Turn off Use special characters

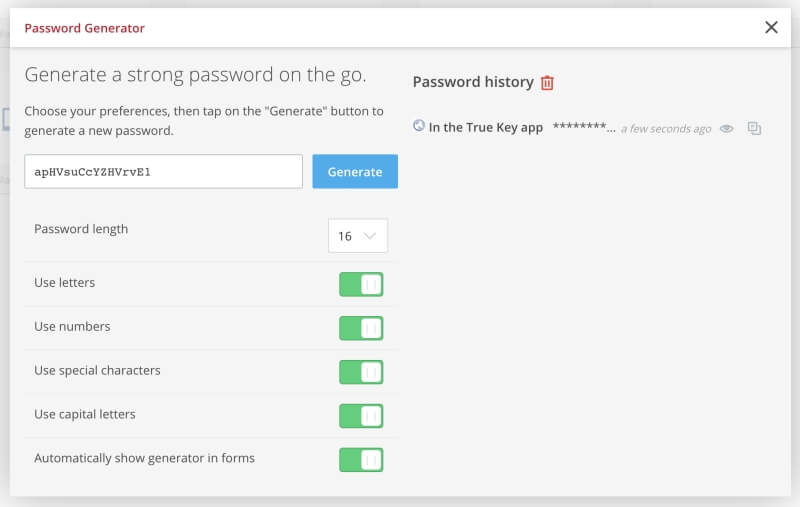point(361,372)
